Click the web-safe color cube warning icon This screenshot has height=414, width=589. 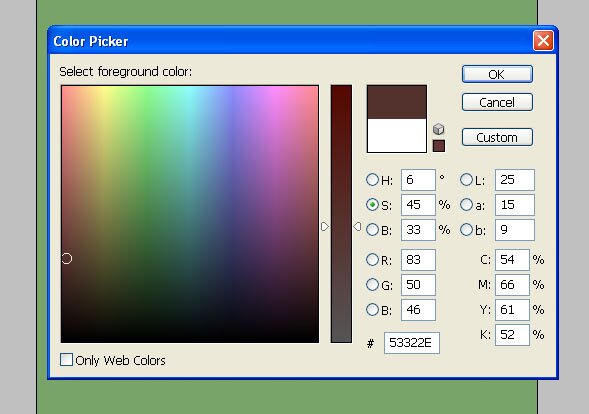click(x=438, y=129)
